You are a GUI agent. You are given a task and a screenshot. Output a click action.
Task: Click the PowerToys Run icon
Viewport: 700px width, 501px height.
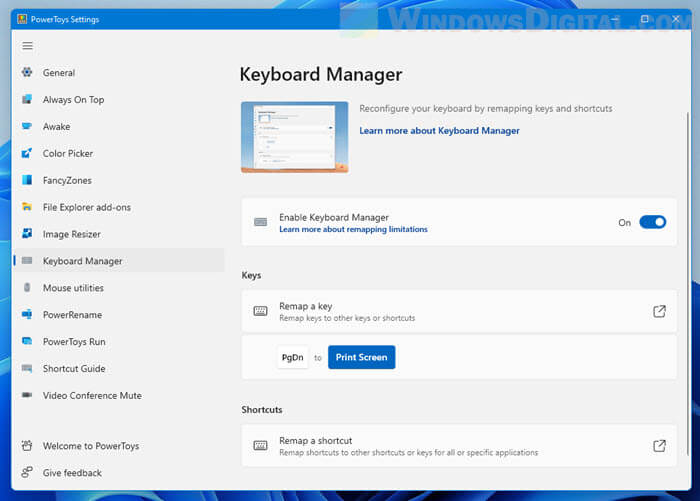click(27, 341)
